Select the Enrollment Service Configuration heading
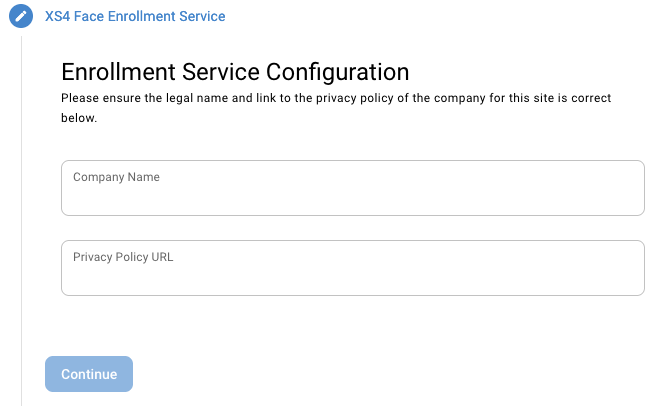Viewport: 670px width, 406px height. [235, 72]
